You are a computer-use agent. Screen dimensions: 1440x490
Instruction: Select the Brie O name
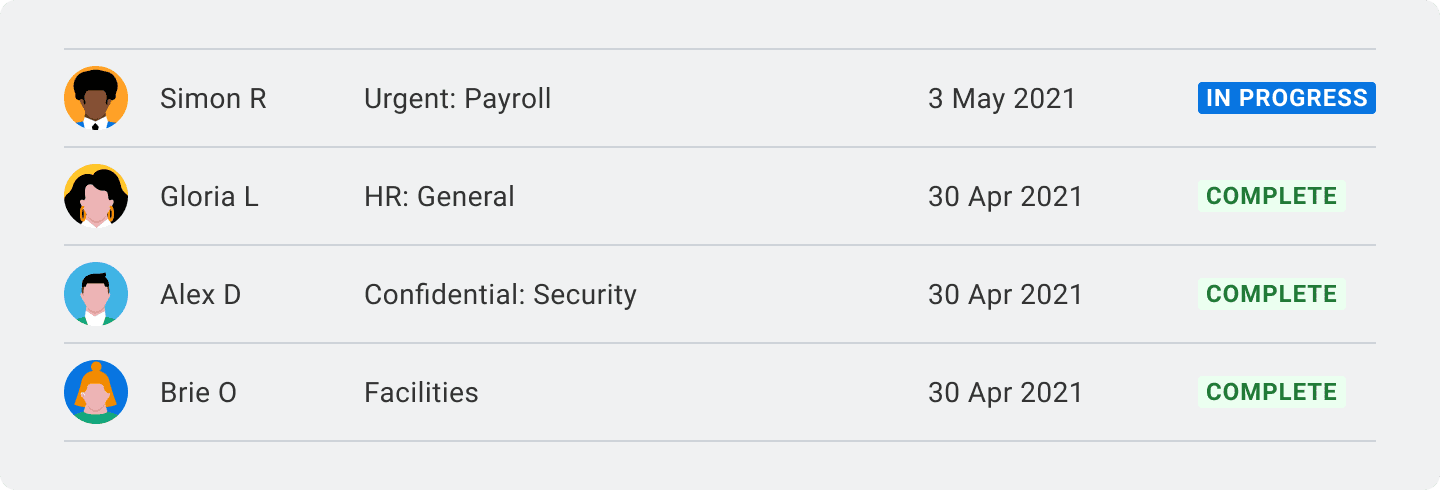coord(198,393)
